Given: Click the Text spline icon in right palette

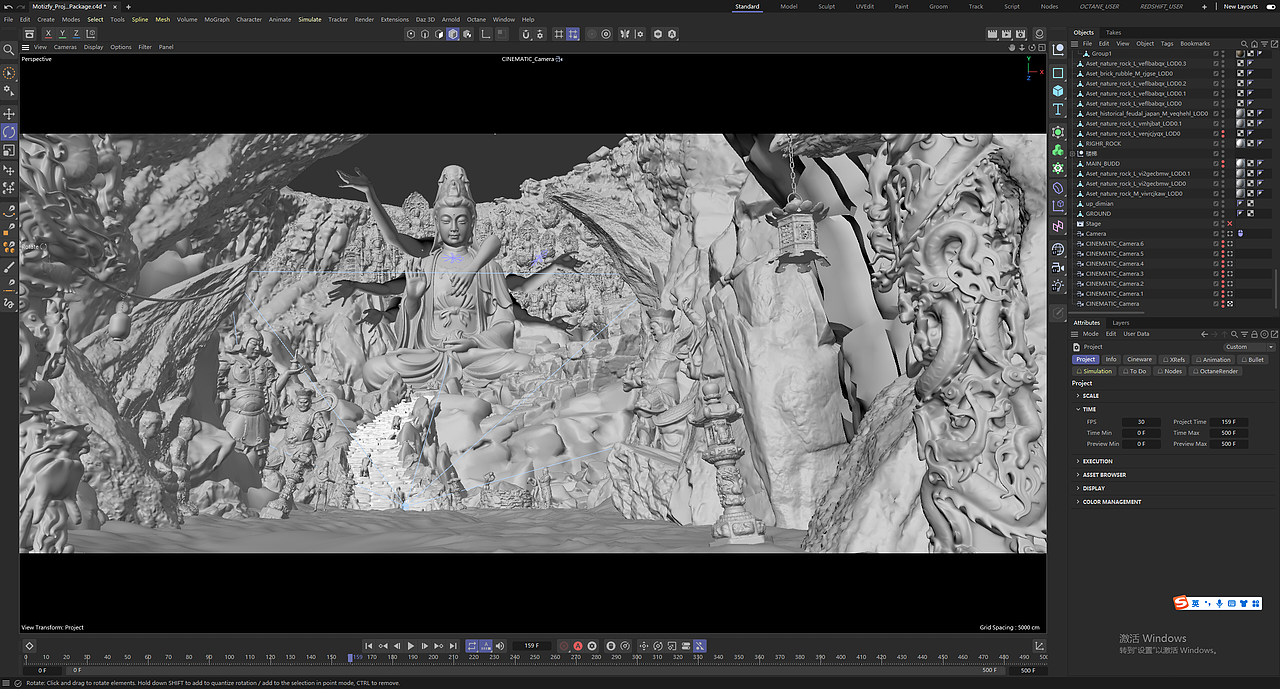Looking at the screenshot, I should pos(1058,110).
